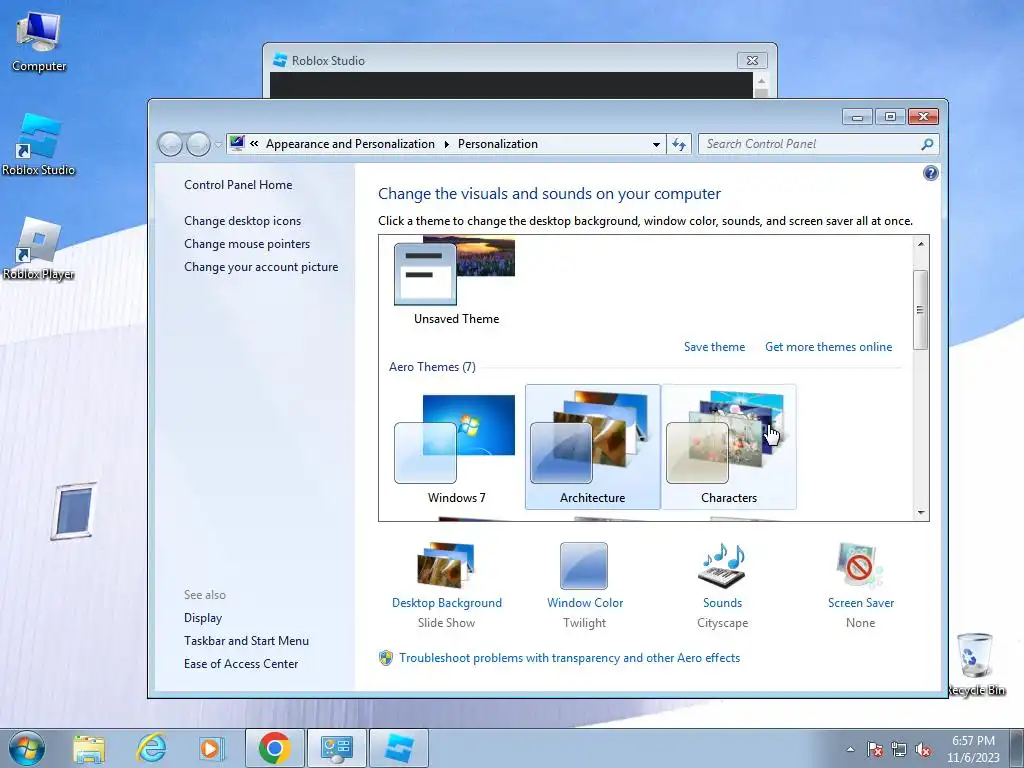
Task: Minimize the Personalization window
Action: [x=857, y=117]
